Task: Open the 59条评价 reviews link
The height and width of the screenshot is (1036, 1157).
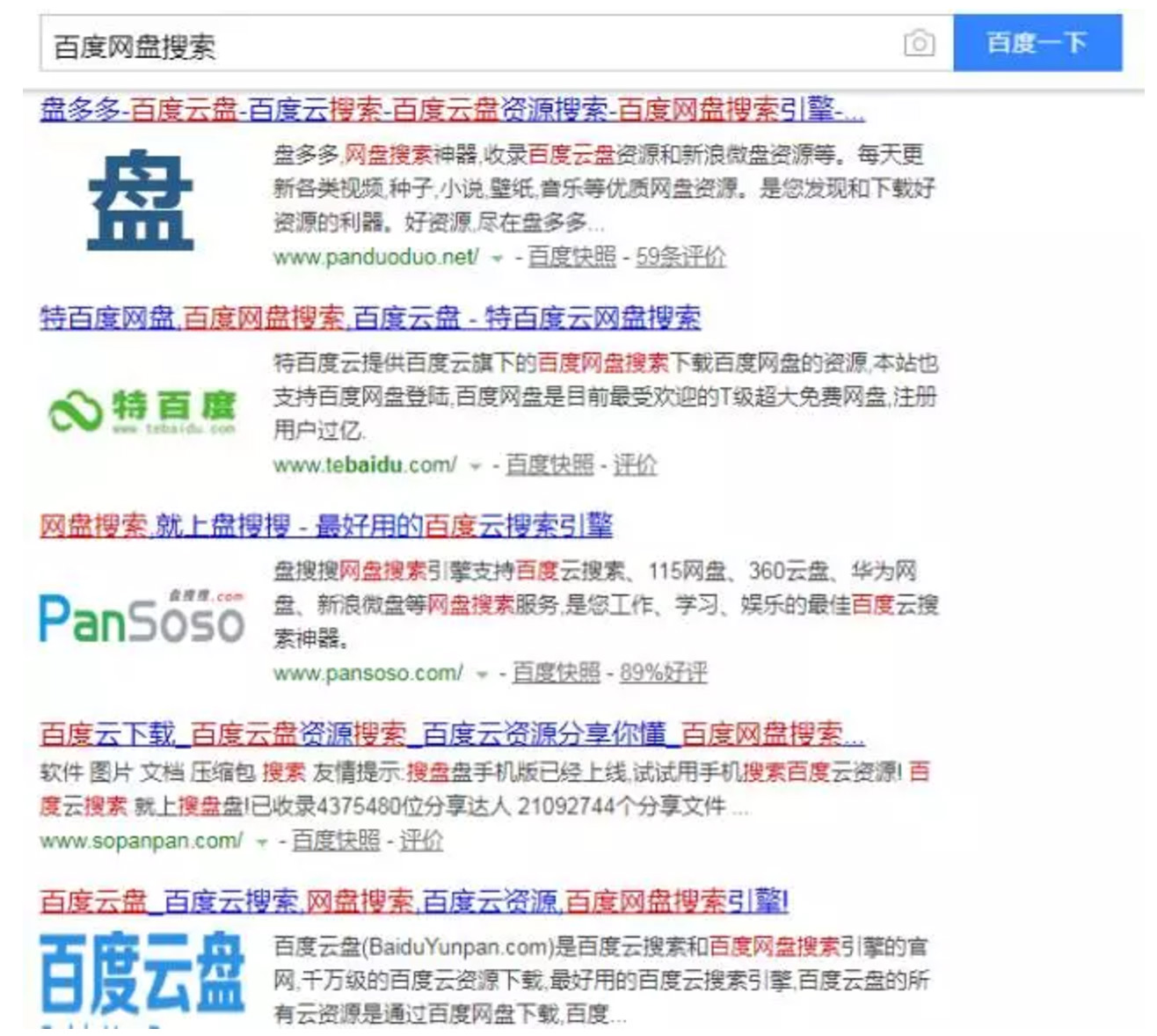Action: [x=680, y=257]
